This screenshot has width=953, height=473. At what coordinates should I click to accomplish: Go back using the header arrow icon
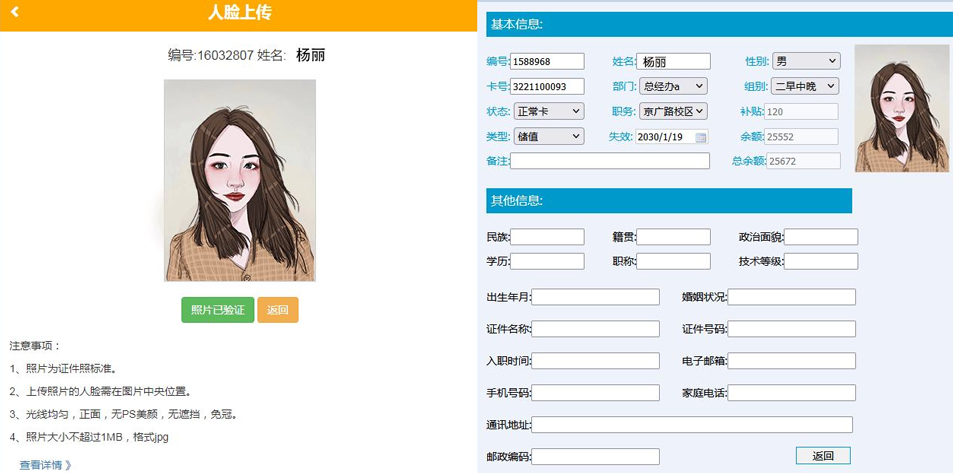[15, 12]
